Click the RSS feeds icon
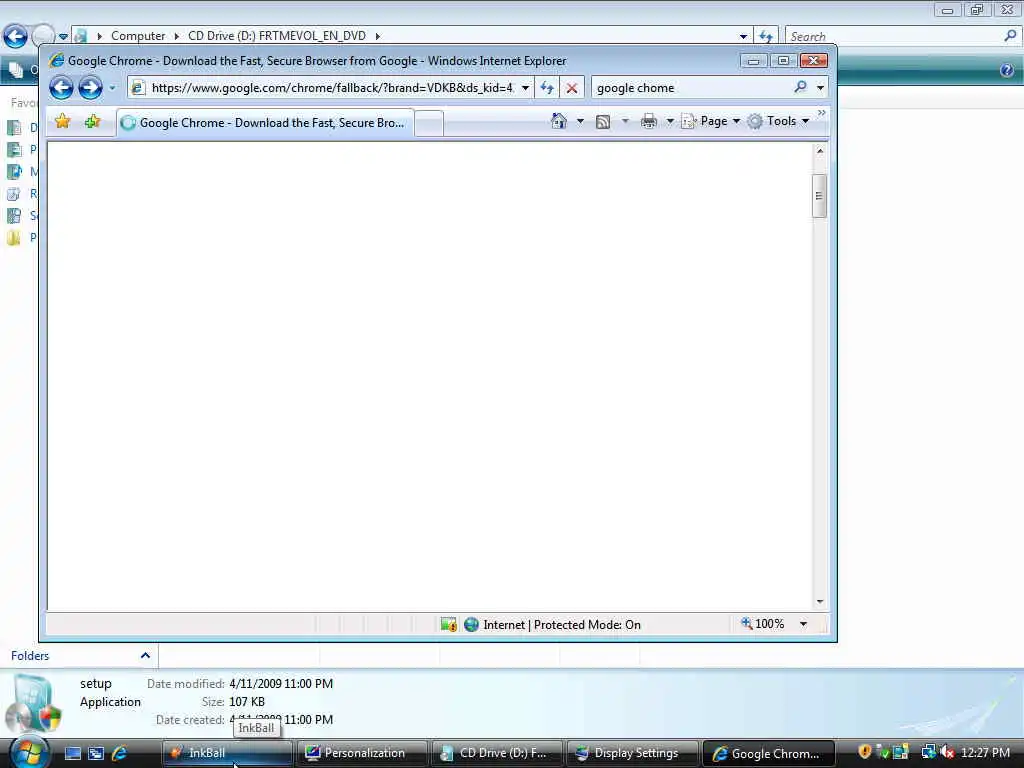Viewport: 1024px width, 768px height. point(603,121)
